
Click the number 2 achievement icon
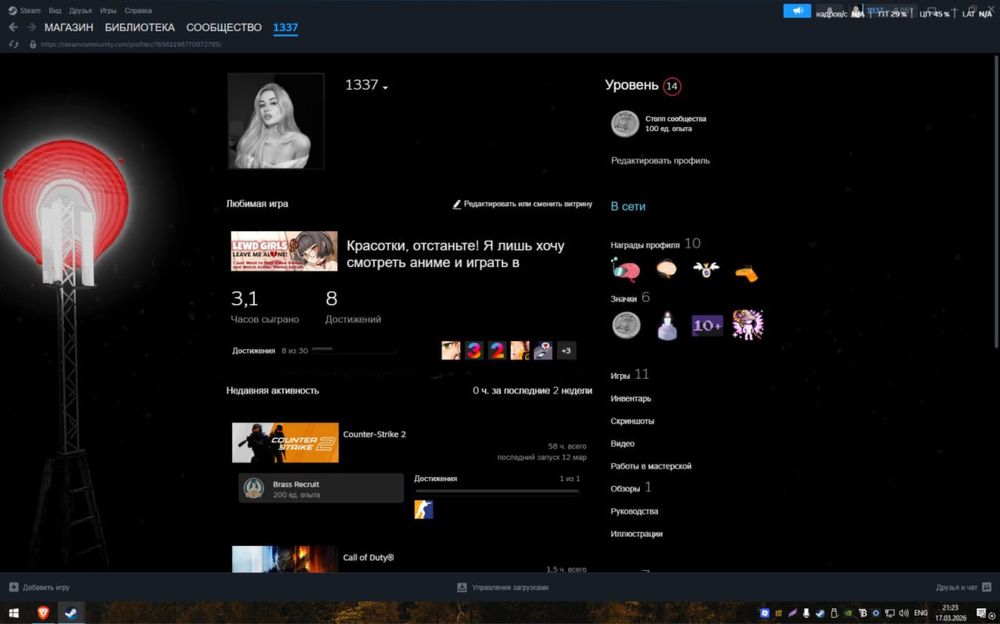(497, 350)
